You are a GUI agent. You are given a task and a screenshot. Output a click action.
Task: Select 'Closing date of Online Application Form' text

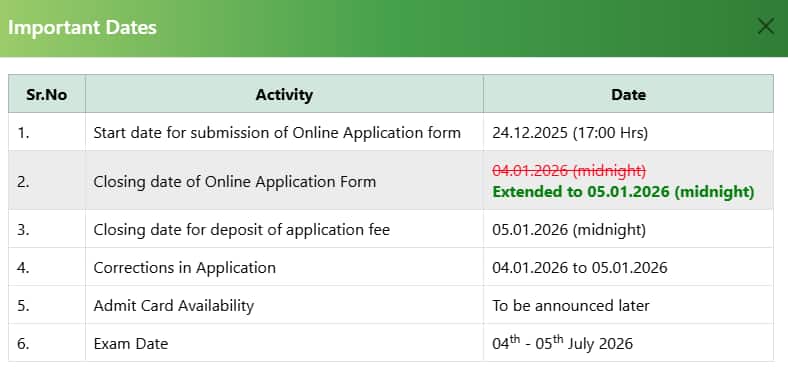pyautogui.click(x=235, y=181)
